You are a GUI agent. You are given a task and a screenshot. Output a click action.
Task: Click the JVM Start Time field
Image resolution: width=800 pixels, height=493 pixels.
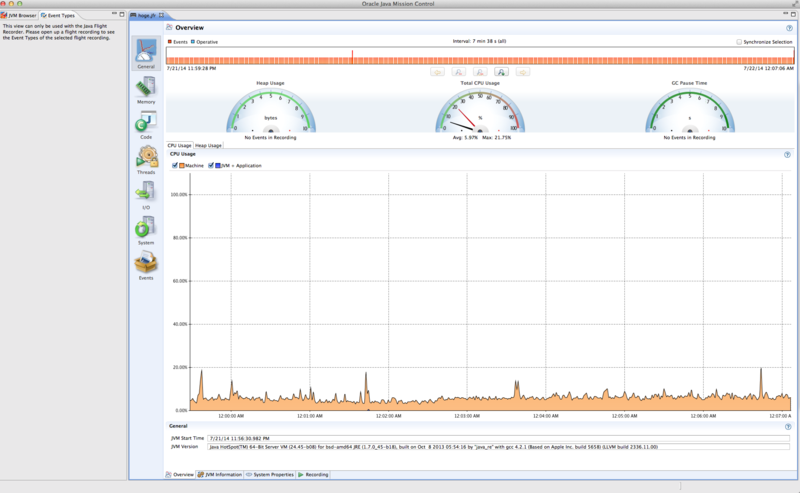(x=498, y=438)
